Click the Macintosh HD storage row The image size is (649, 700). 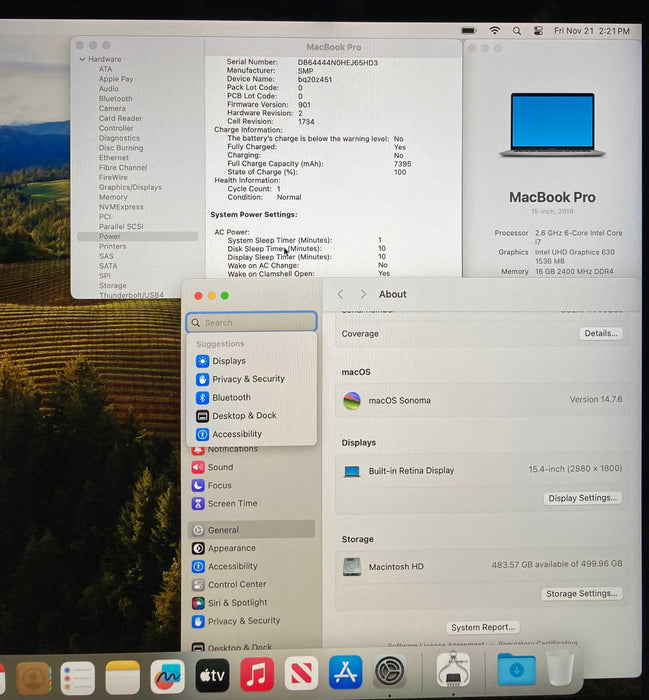tap(482, 566)
